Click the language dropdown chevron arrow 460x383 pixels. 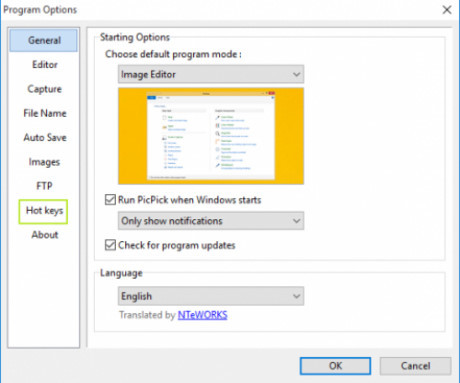(296, 296)
